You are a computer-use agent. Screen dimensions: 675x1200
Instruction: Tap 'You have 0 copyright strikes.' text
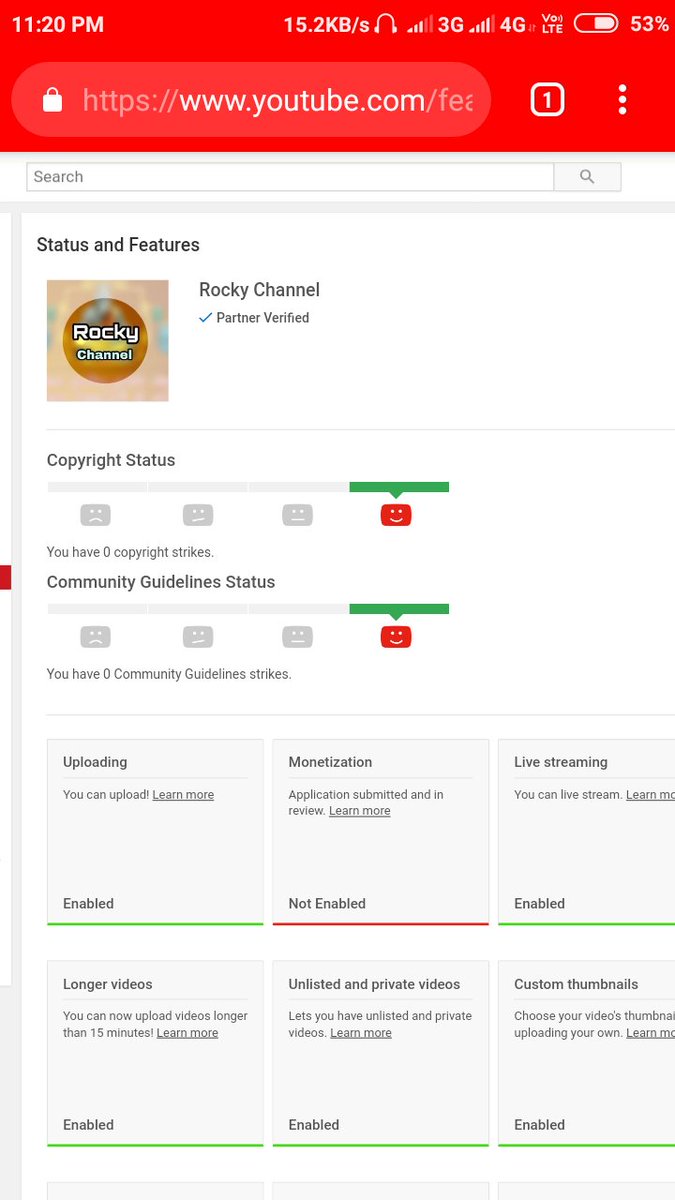pos(130,552)
